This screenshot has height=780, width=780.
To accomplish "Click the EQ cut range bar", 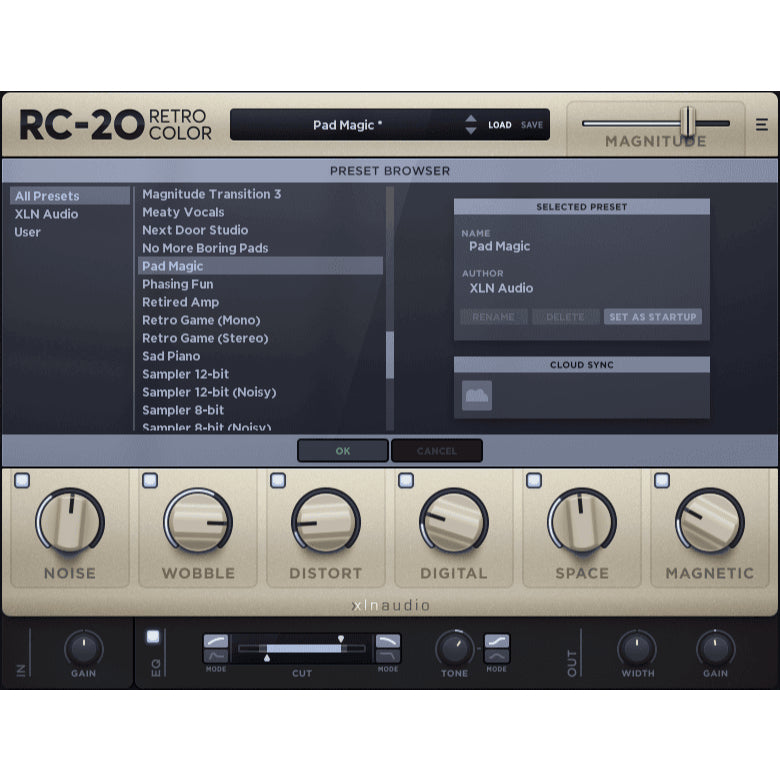I will click(x=303, y=649).
